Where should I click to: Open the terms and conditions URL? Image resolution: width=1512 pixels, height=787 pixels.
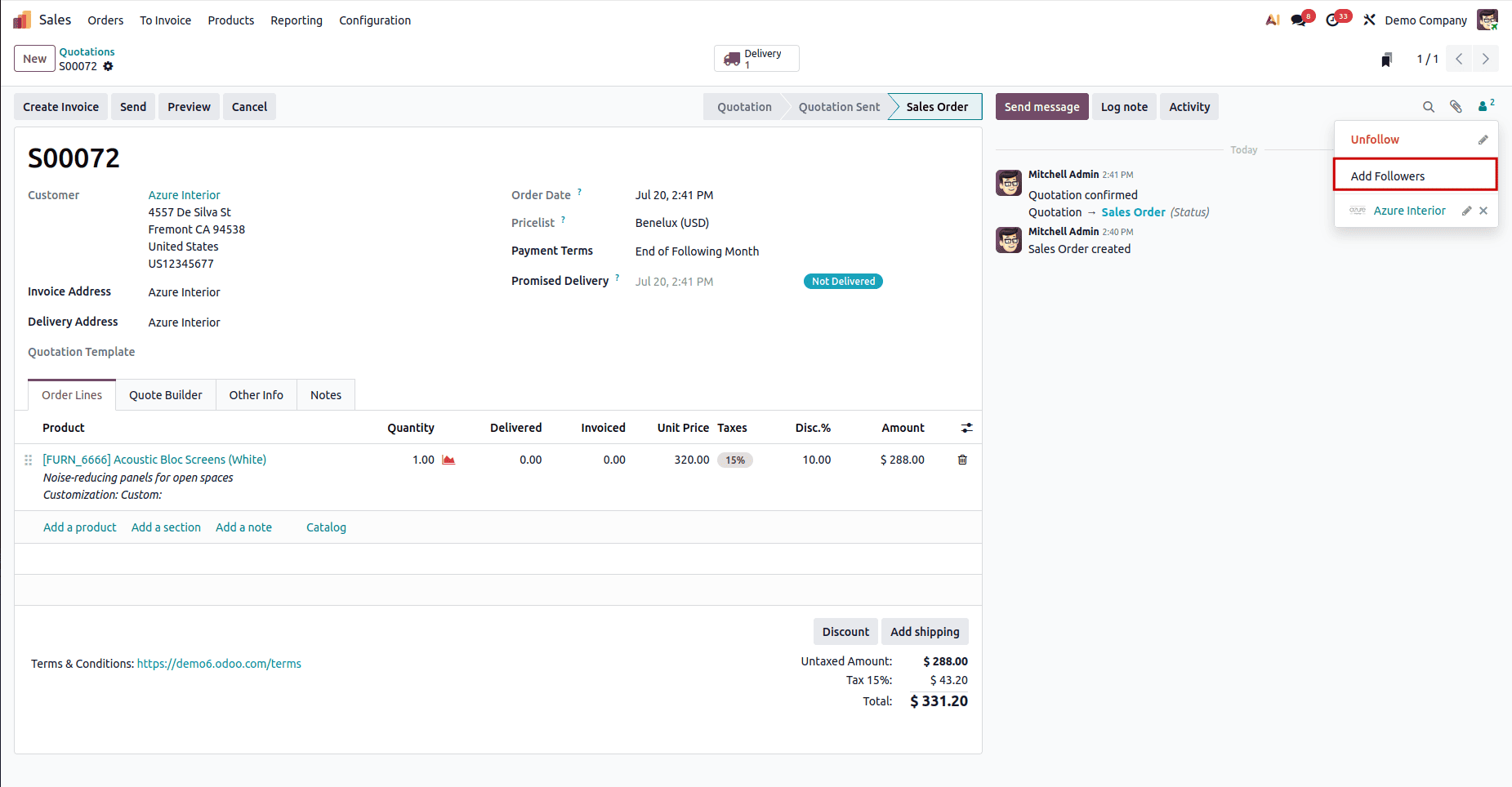[x=219, y=664]
